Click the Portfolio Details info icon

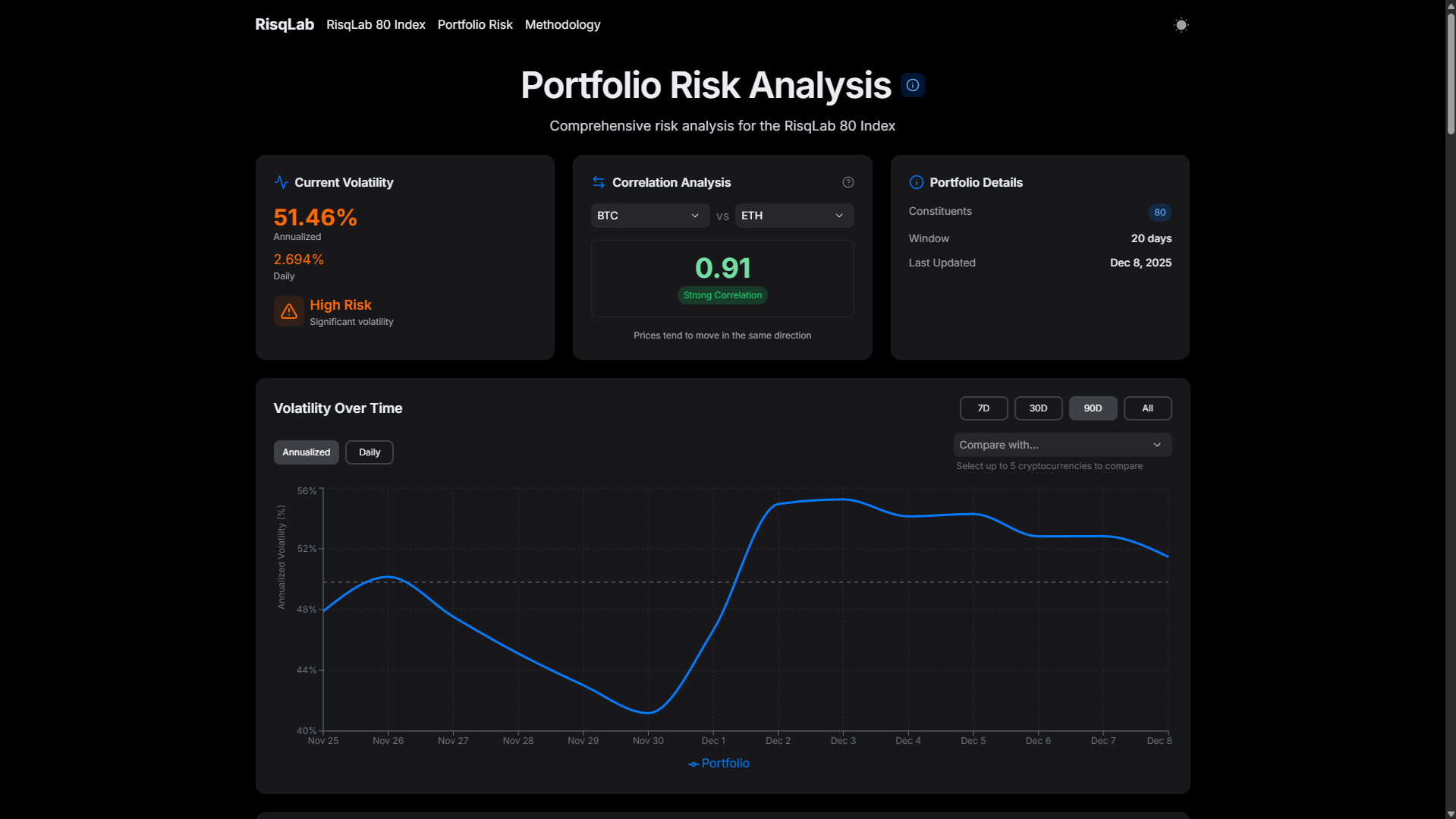pos(916,182)
